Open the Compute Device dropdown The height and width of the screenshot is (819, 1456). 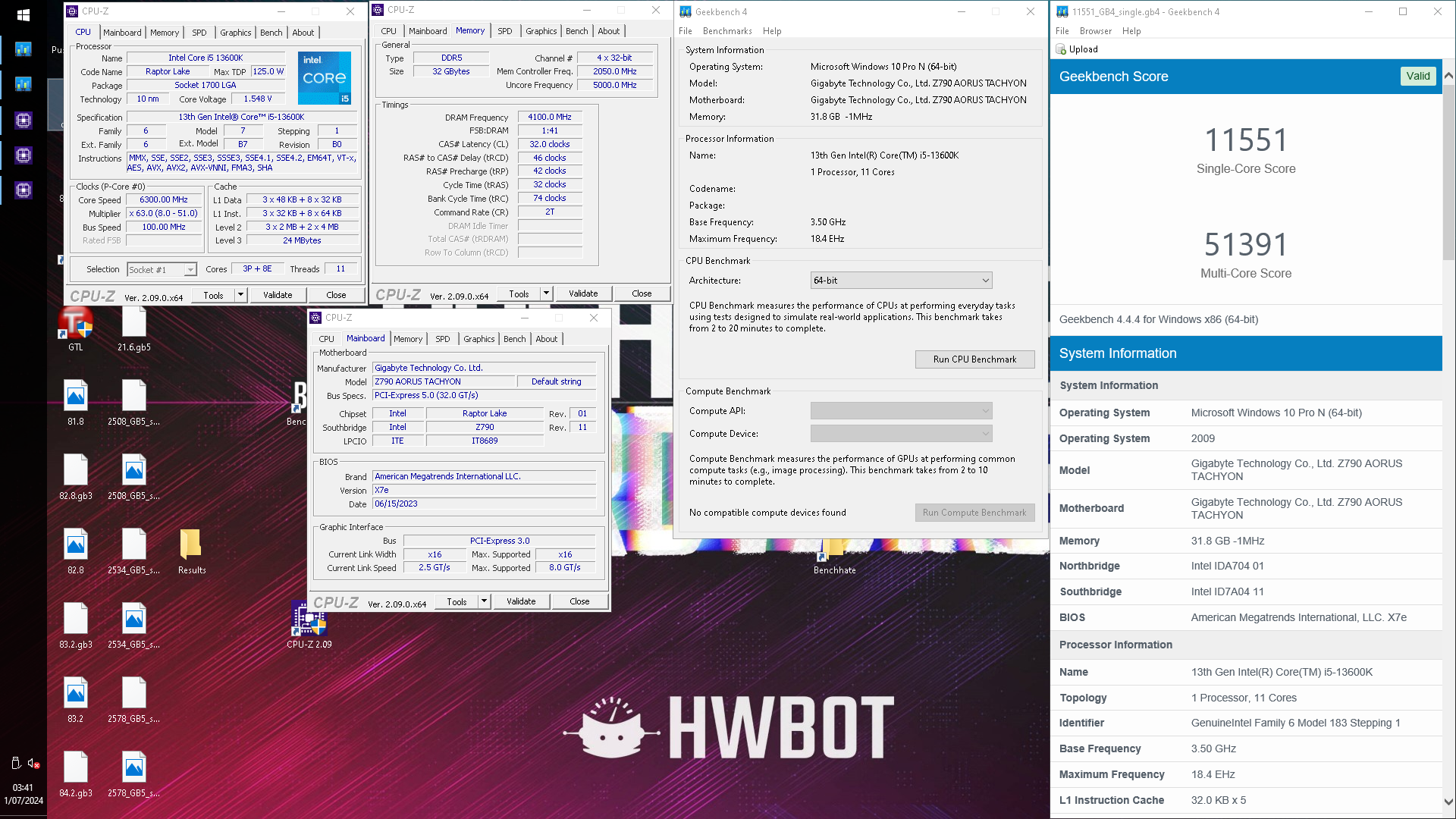click(x=901, y=434)
